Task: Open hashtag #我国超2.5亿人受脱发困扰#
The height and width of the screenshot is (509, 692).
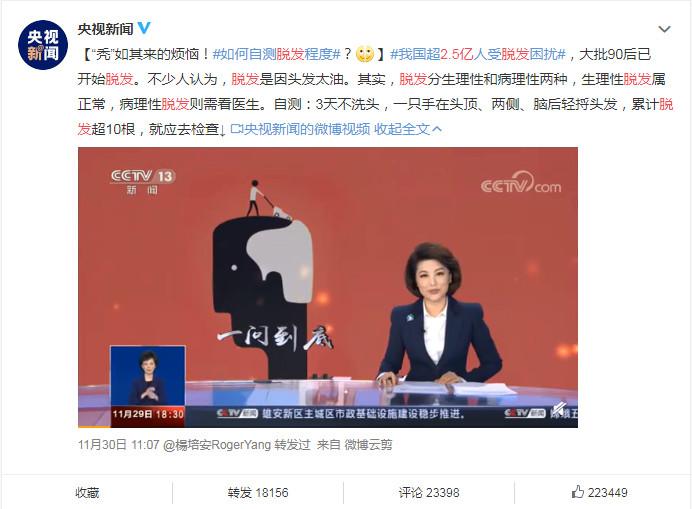Action: (x=478, y=54)
